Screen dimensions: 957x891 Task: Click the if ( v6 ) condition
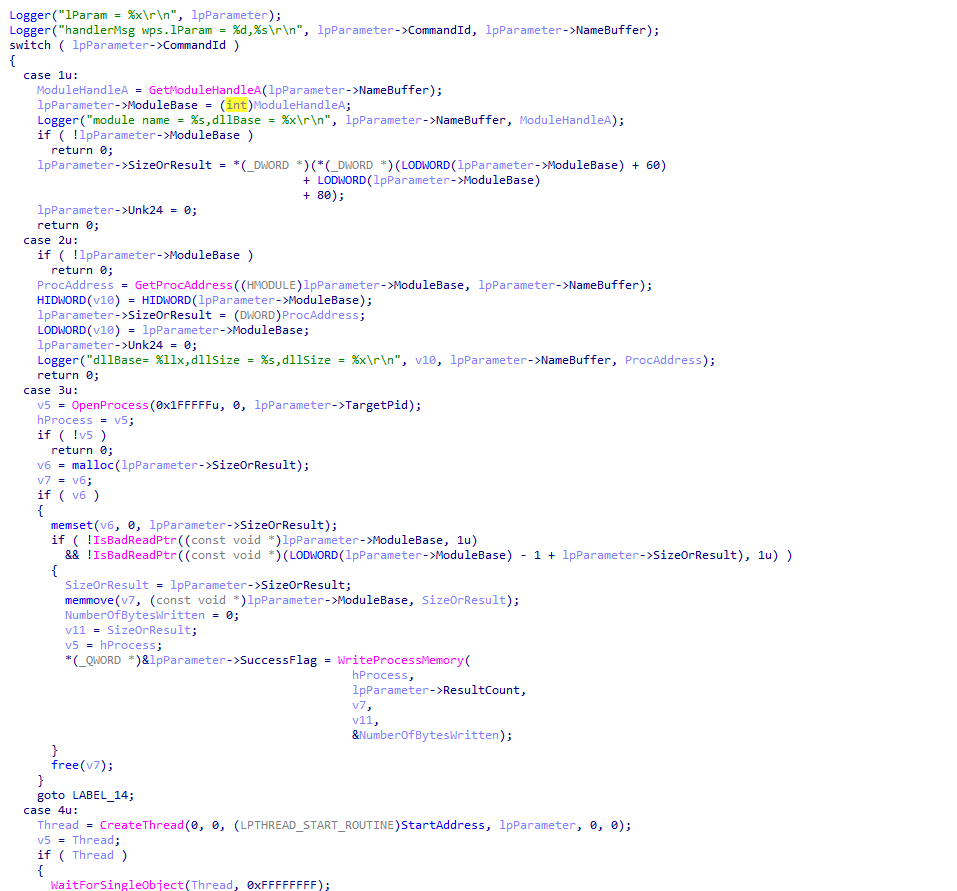(68, 496)
